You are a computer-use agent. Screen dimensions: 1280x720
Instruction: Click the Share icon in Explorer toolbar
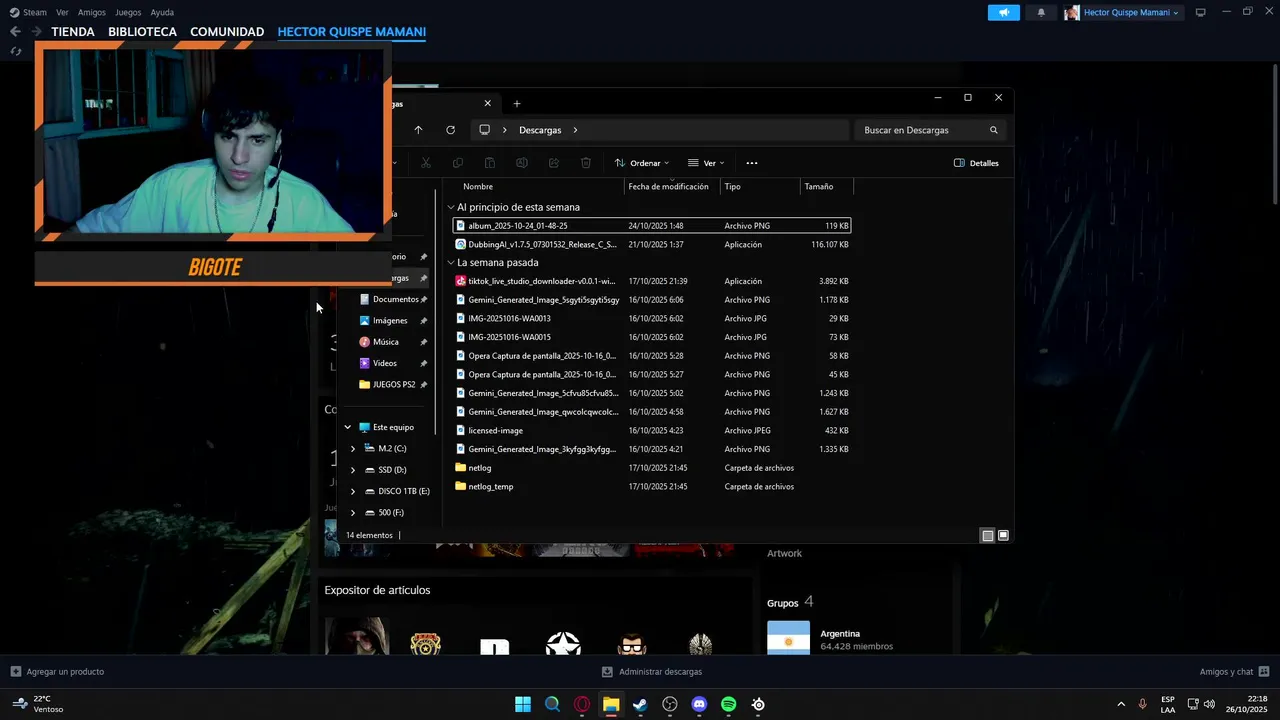[554, 163]
